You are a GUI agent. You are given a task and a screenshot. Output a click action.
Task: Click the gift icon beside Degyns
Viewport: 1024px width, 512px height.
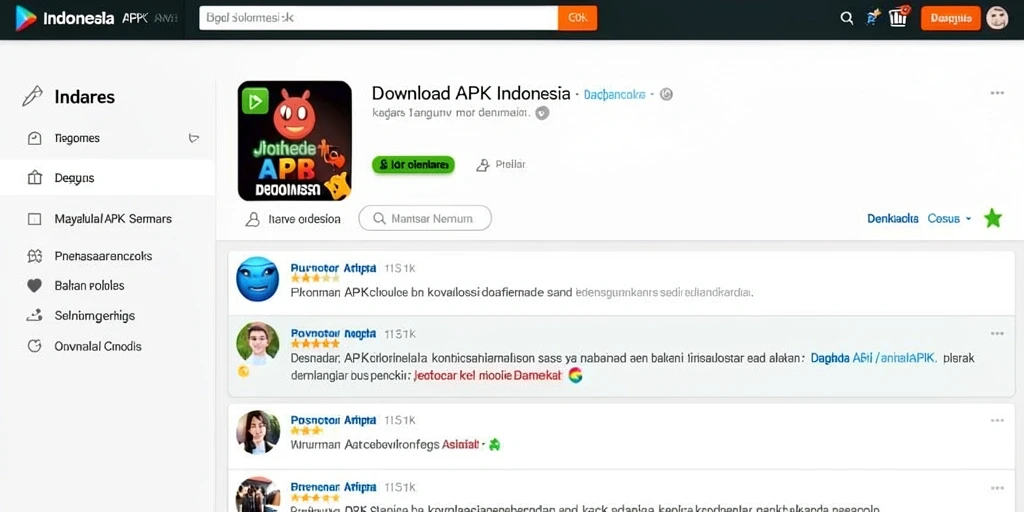click(x=35, y=178)
